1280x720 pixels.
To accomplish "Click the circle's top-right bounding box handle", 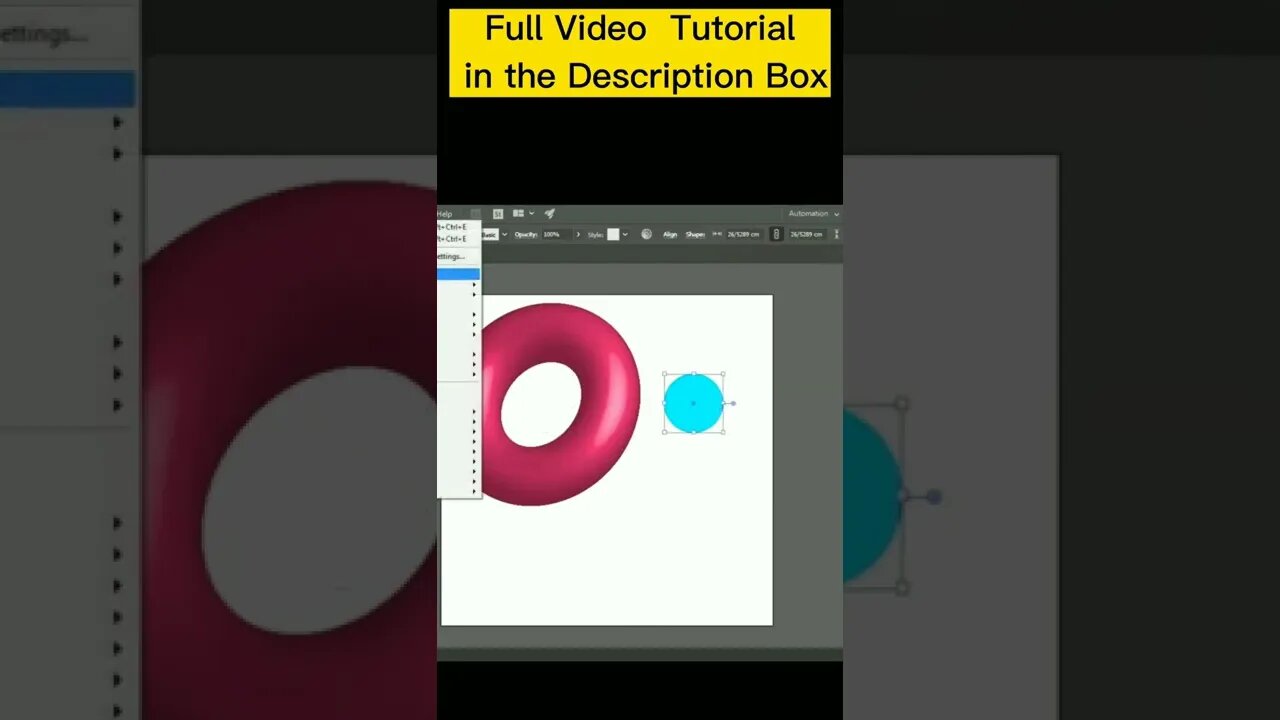I will (x=723, y=374).
